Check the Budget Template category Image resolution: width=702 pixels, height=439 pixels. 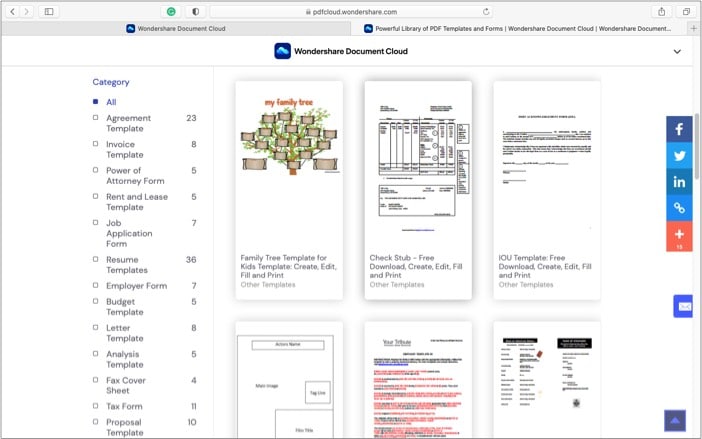(x=95, y=301)
